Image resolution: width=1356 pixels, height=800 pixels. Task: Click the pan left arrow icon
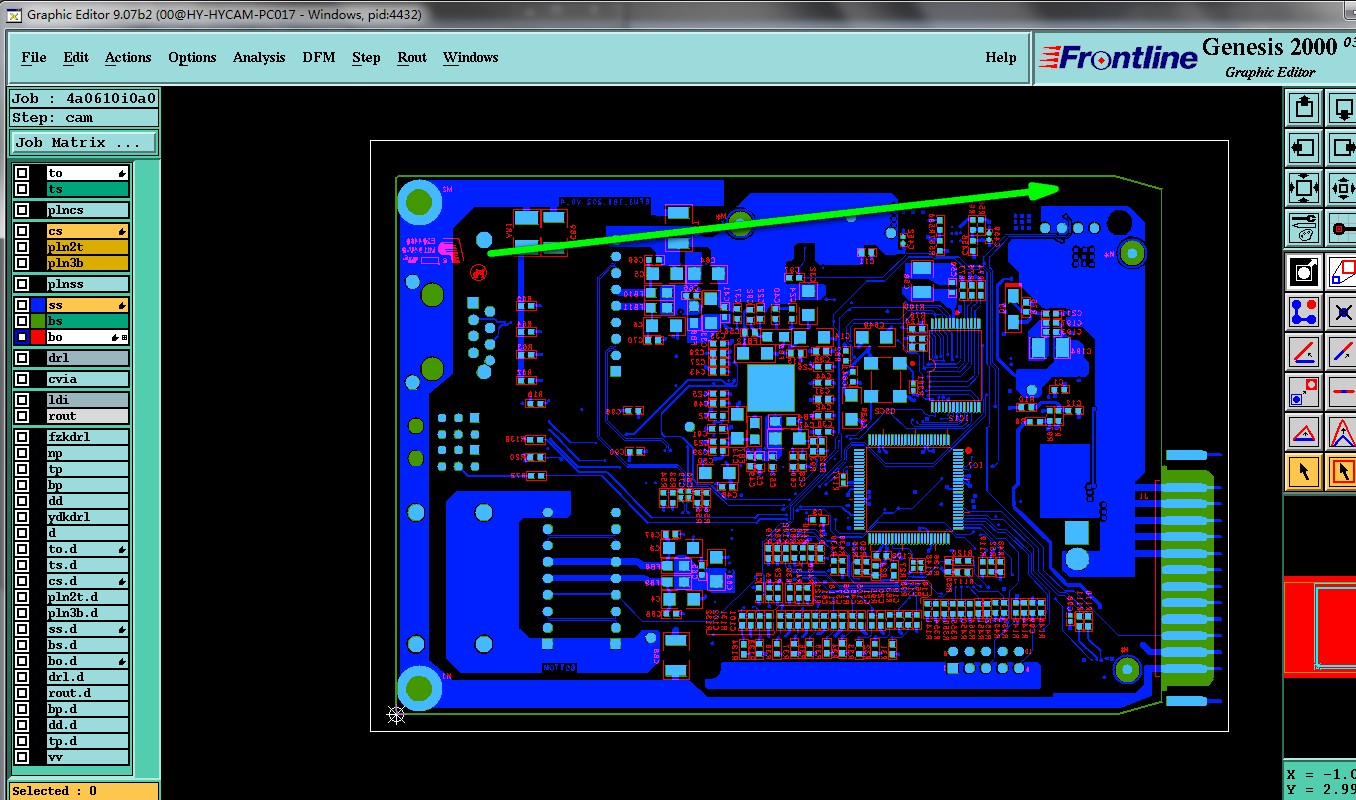point(1303,147)
